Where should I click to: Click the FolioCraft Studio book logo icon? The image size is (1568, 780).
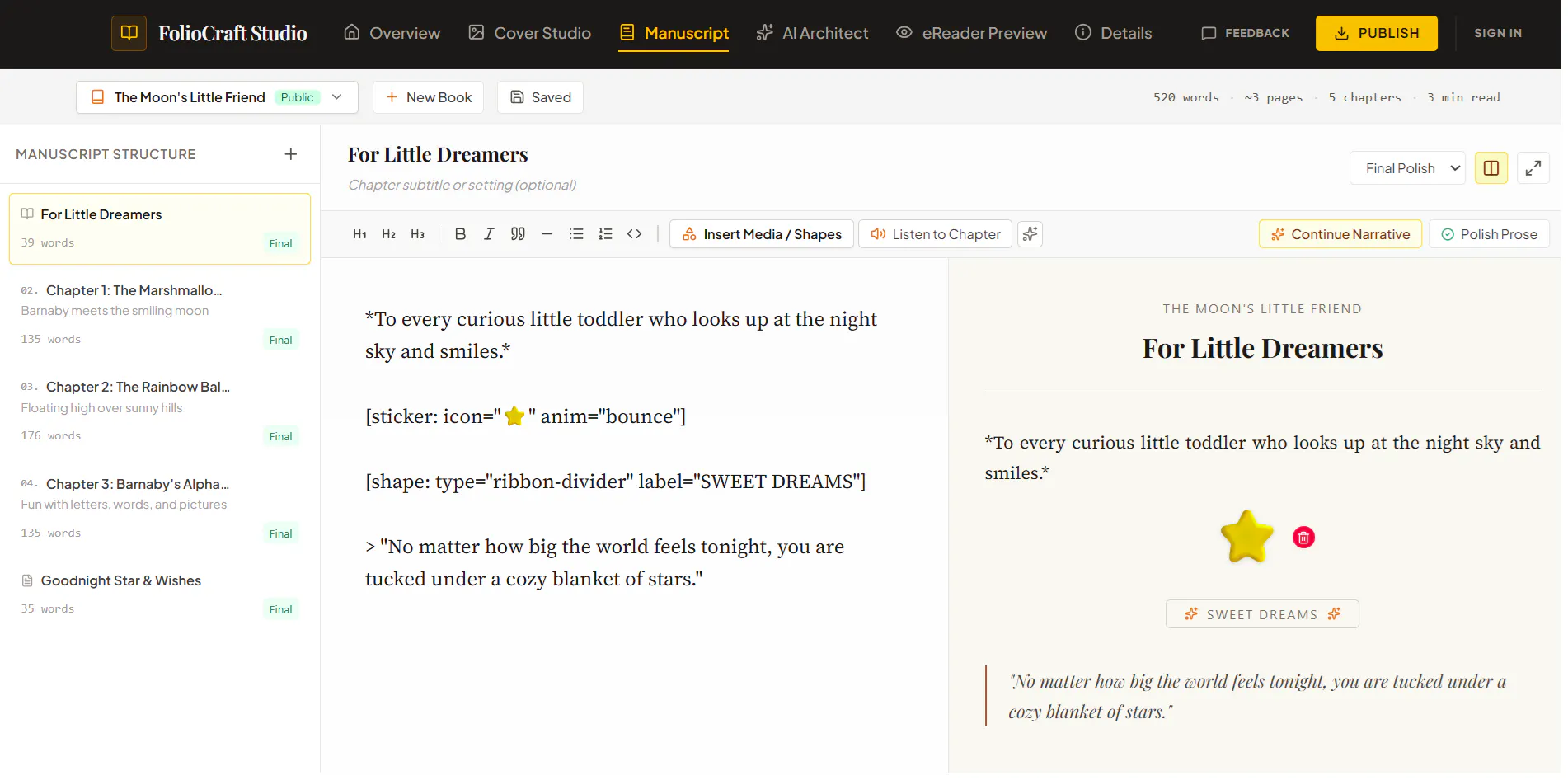tap(129, 33)
